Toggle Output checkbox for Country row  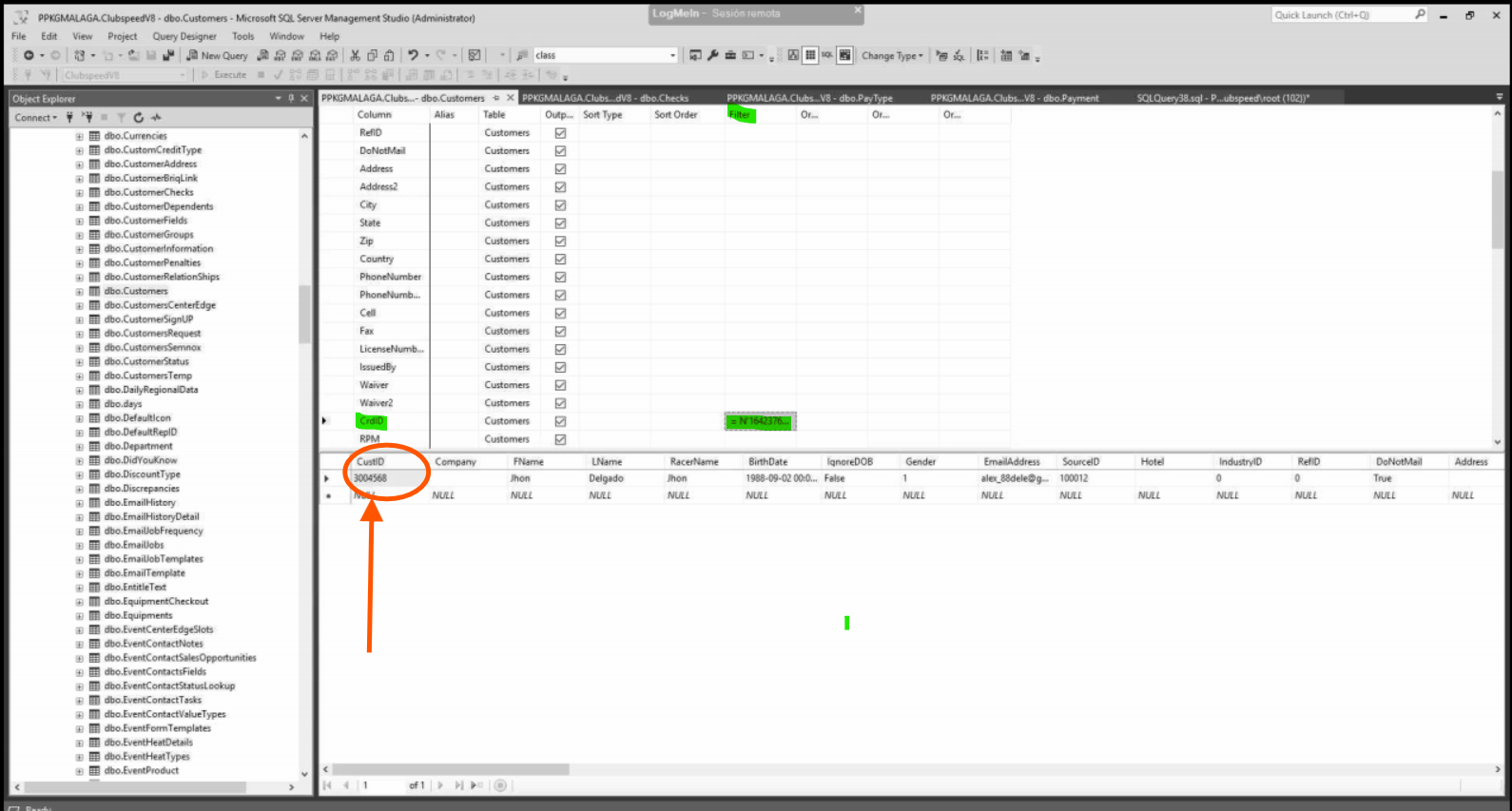[x=560, y=260]
